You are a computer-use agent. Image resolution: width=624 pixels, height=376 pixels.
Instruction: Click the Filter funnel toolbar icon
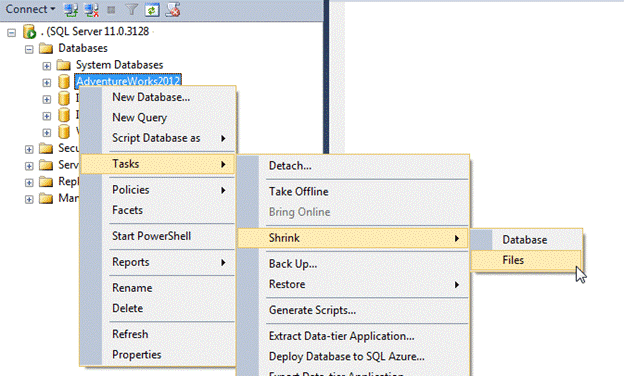point(131,10)
